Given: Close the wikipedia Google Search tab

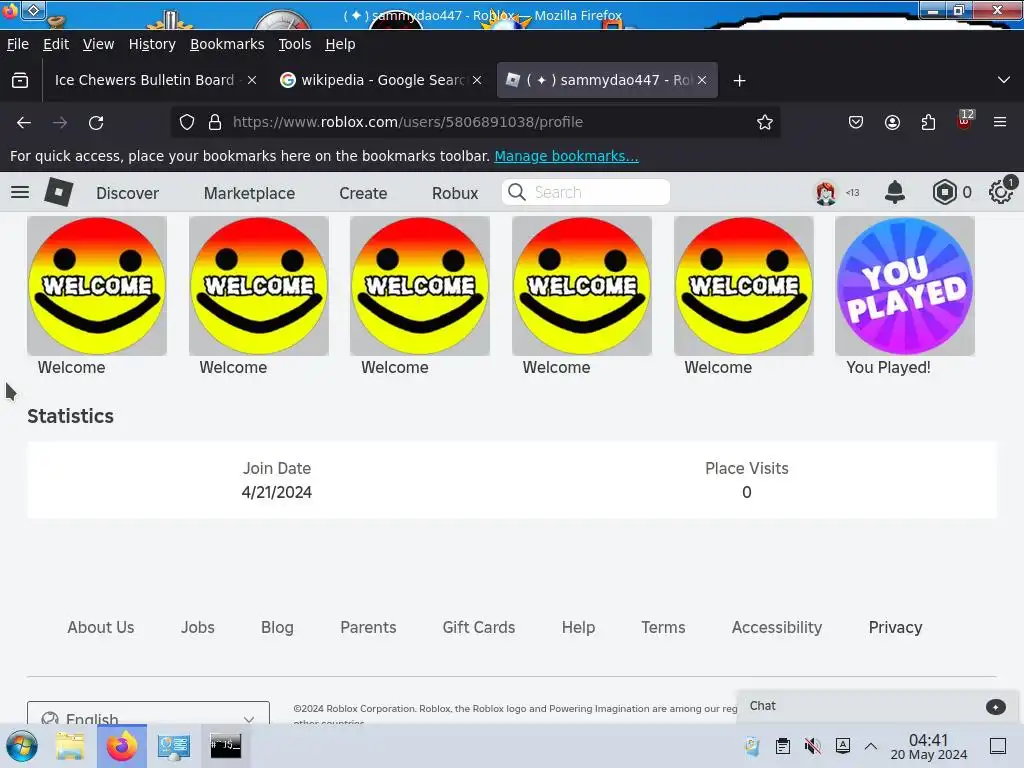Looking at the screenshot, I should 477,80.
